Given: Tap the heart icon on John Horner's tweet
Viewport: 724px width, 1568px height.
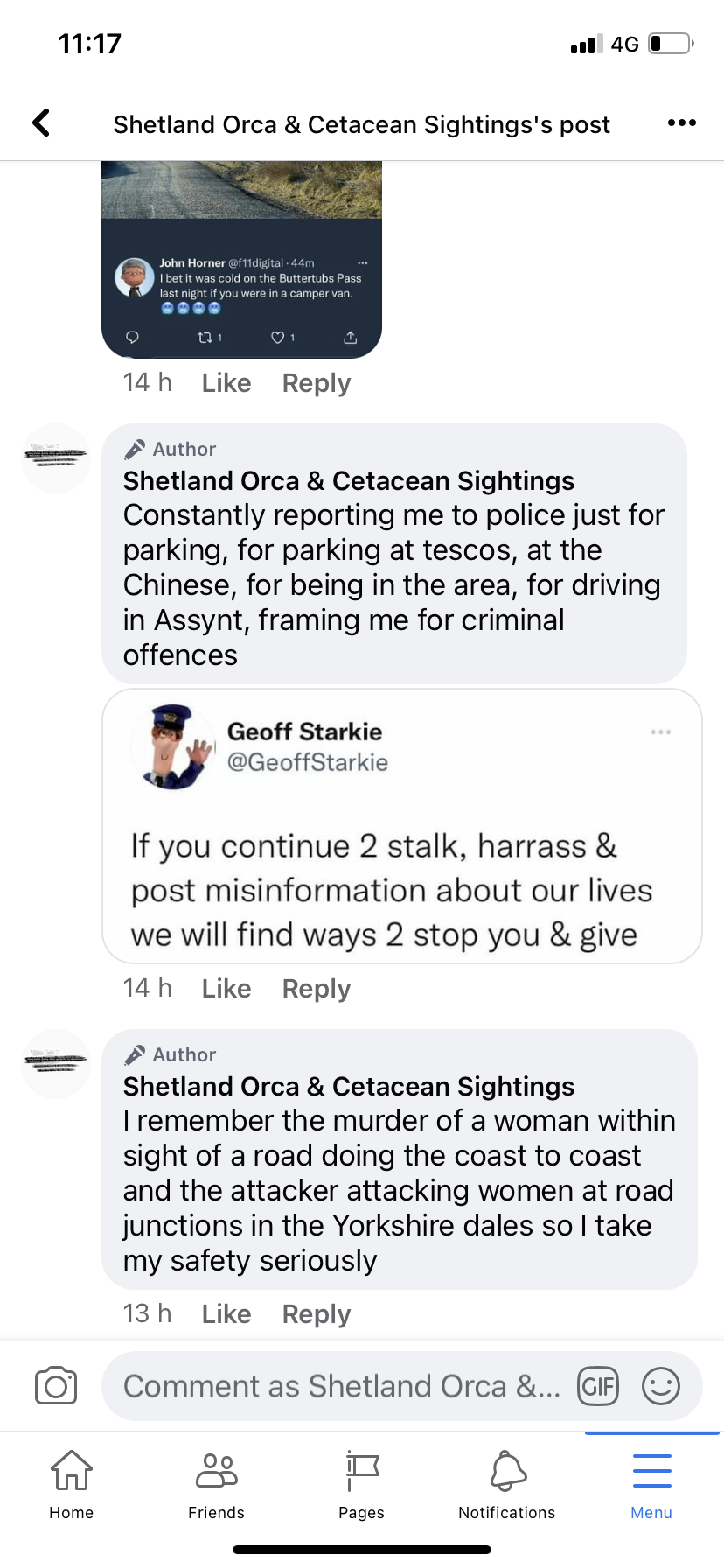Looking at the screenshot, I should [278, 338].
